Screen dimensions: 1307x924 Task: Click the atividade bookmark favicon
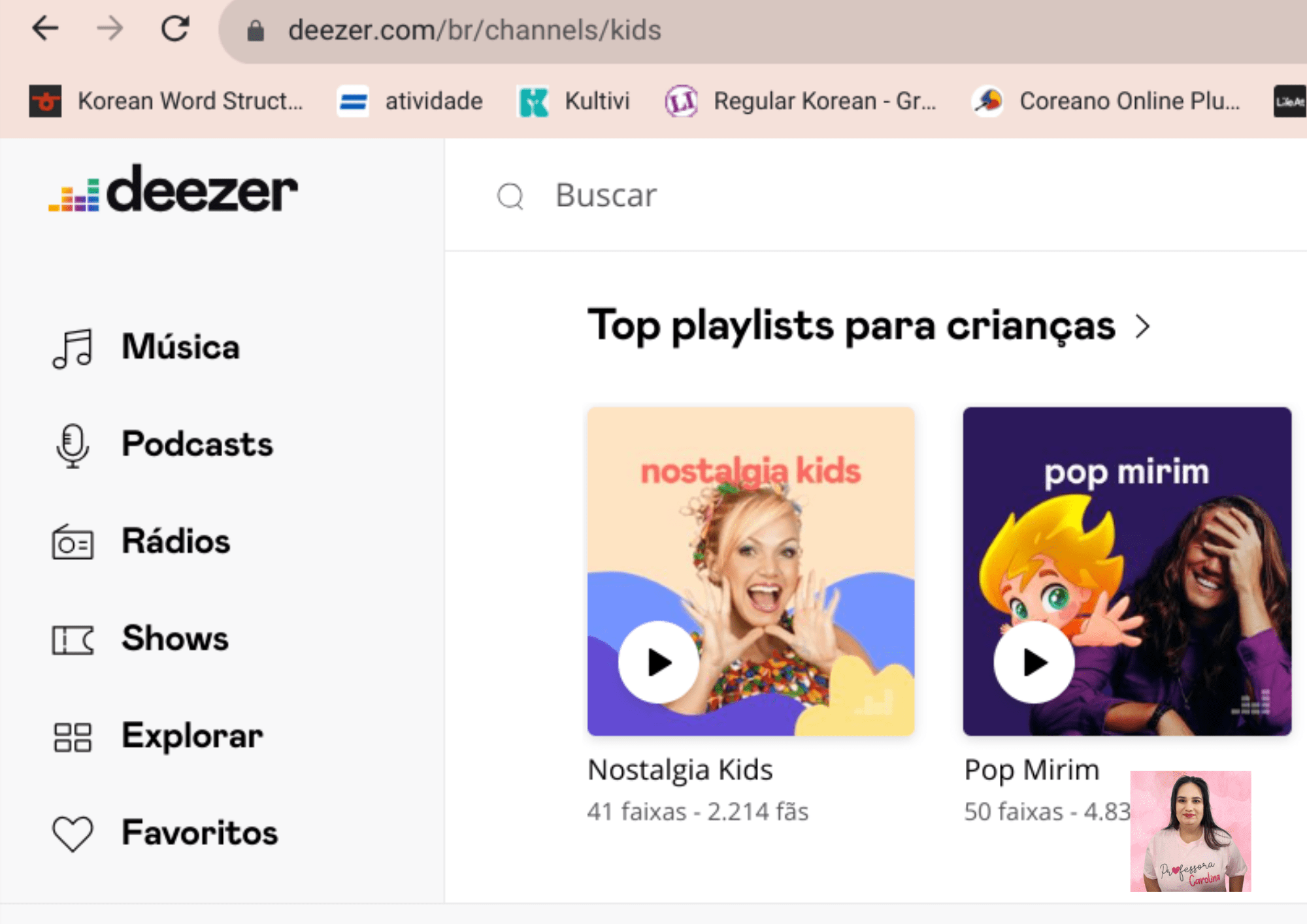coord(352,102)
